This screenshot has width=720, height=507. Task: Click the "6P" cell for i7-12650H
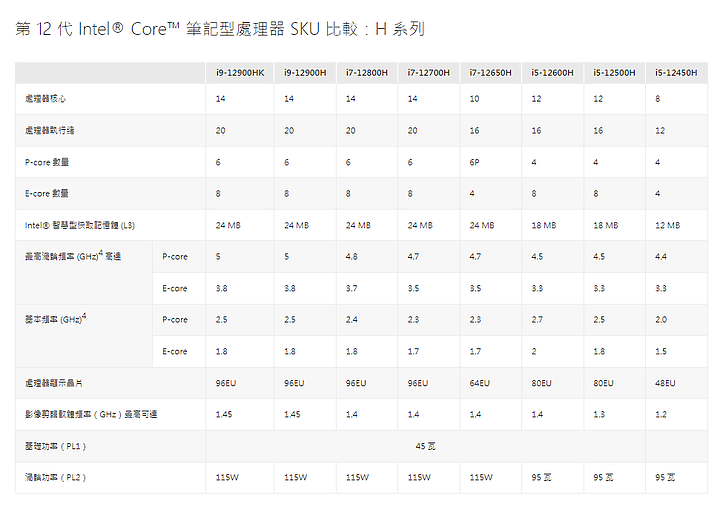tap(474, 162)
